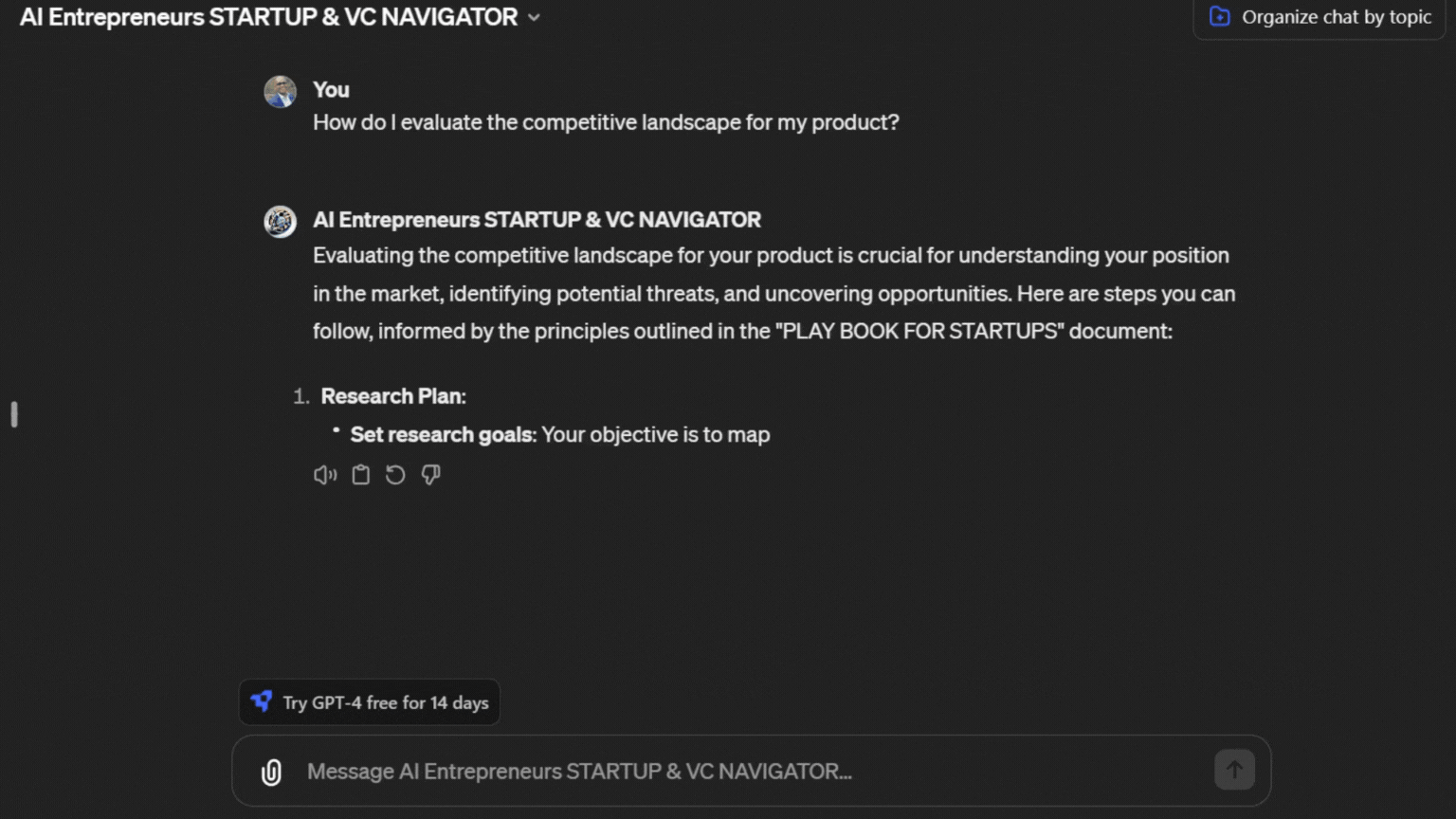Click the Organize chat by topic label
Image resolution: width=1456 pixels, height=819 pixels.
tap(1336, 17)
